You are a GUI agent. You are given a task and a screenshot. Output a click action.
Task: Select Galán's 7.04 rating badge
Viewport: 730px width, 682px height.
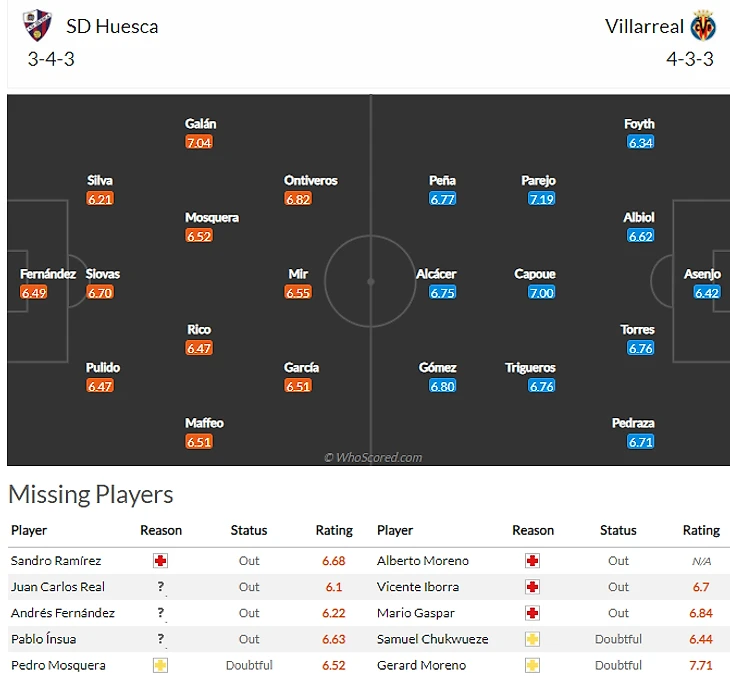(199, 143)
